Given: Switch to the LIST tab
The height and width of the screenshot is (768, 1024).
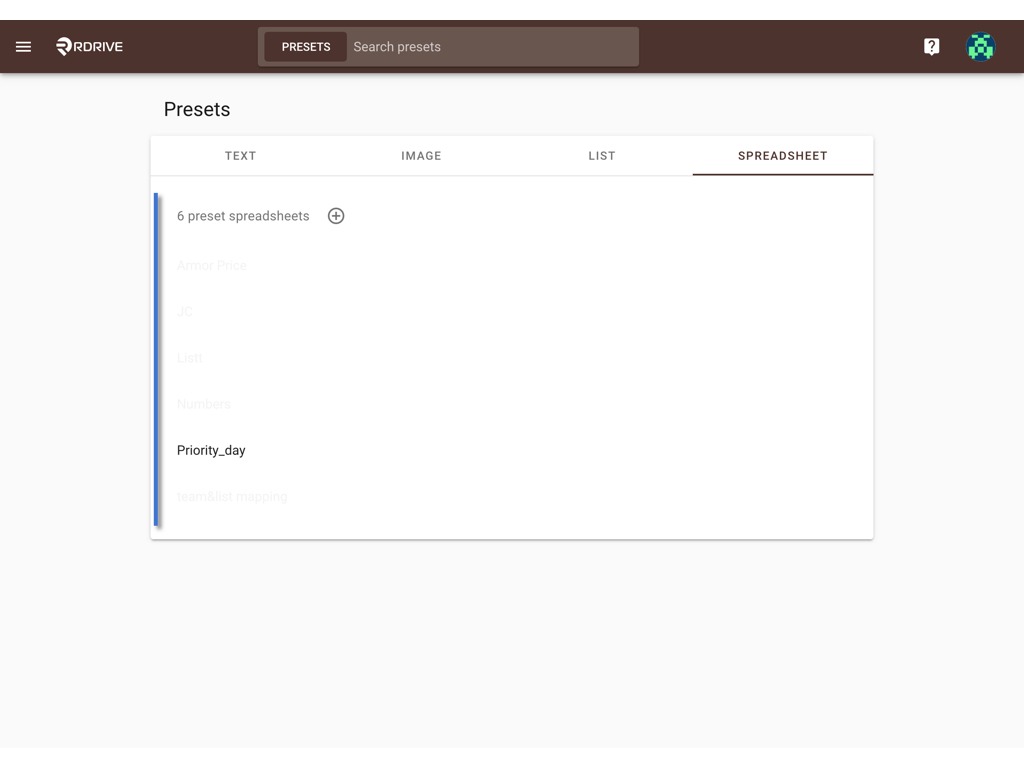Looking at the screenshot, I should coord(601,156).
